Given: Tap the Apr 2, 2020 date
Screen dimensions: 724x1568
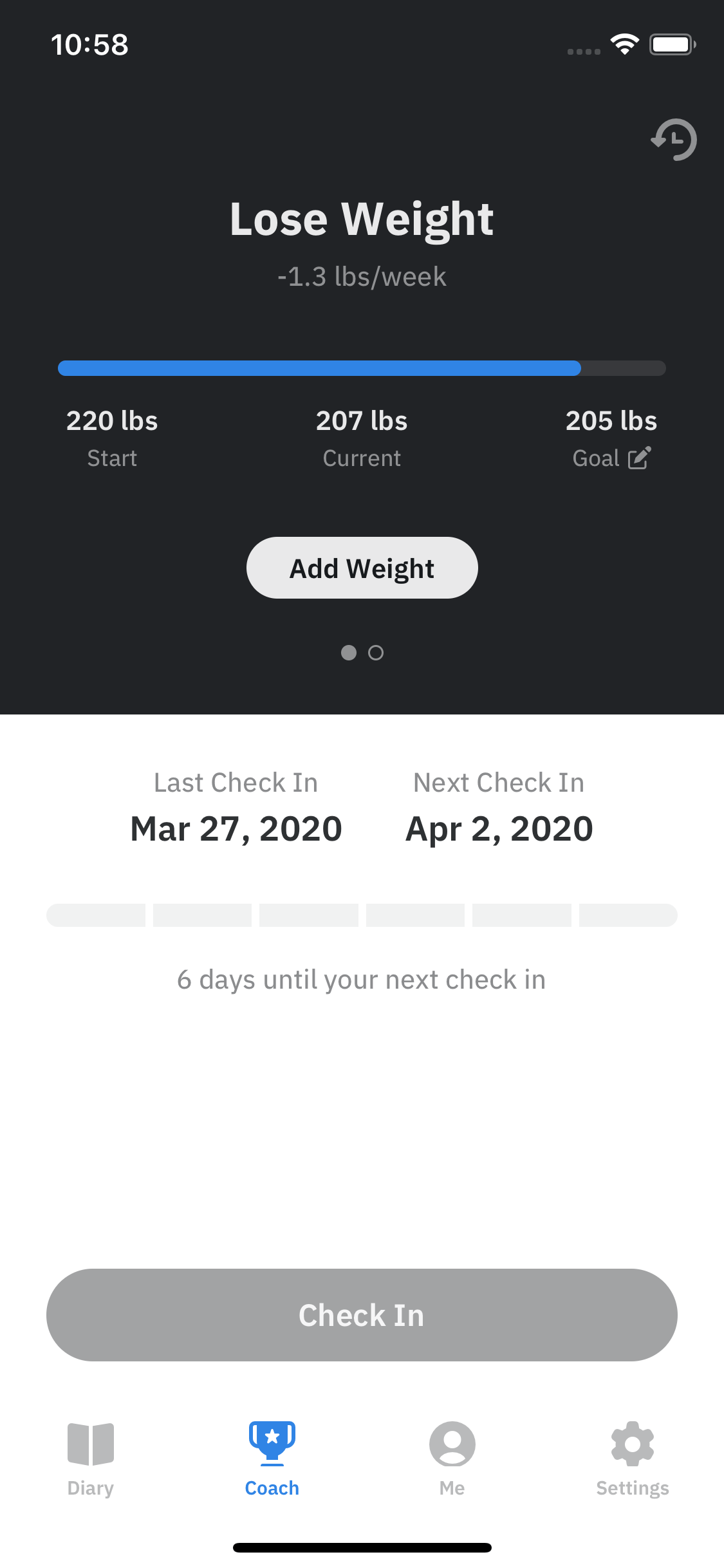Looking at the screenshot, I should [x=499, y=828].
